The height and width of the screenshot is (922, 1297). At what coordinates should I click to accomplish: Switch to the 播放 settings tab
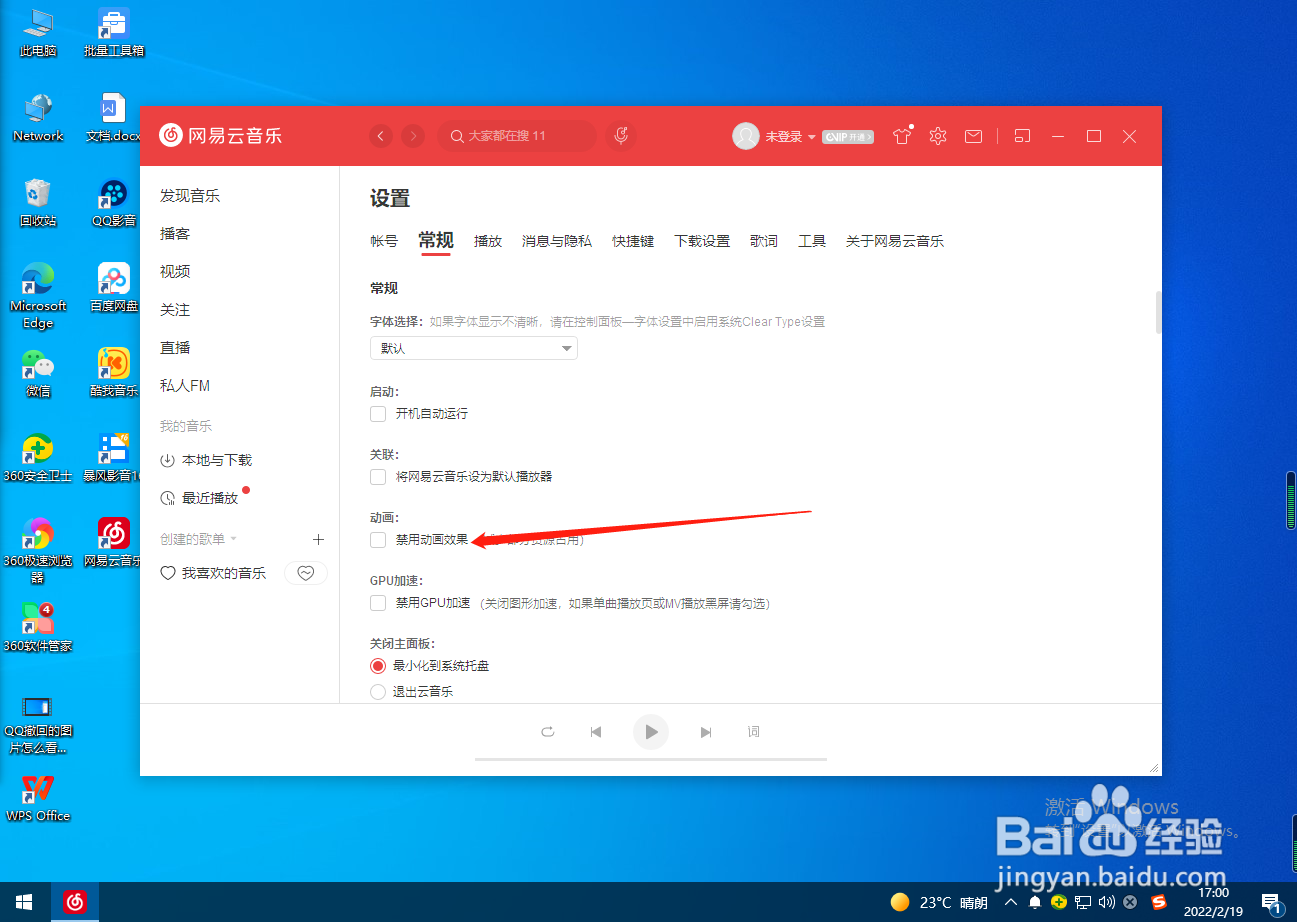click(x=488, y=240)
